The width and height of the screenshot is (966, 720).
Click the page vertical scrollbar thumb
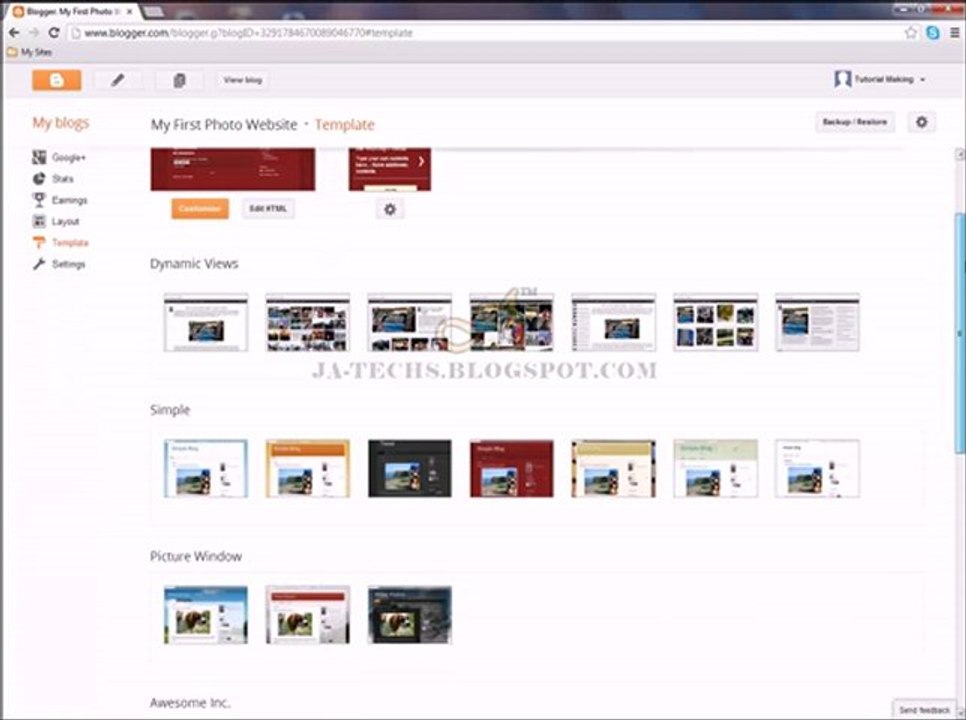[x=959, y=333]
